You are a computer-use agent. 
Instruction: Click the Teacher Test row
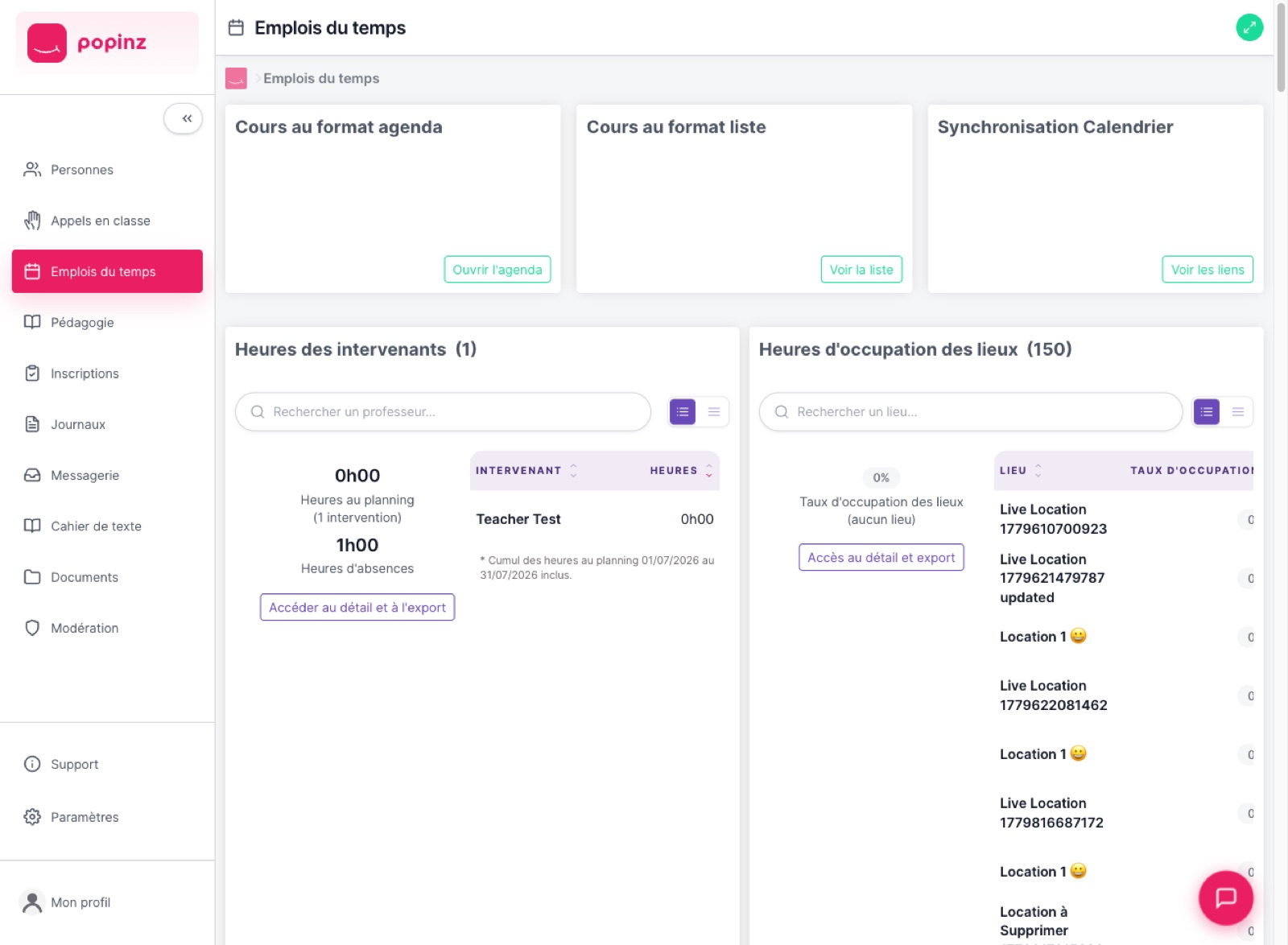coord(595,519)
